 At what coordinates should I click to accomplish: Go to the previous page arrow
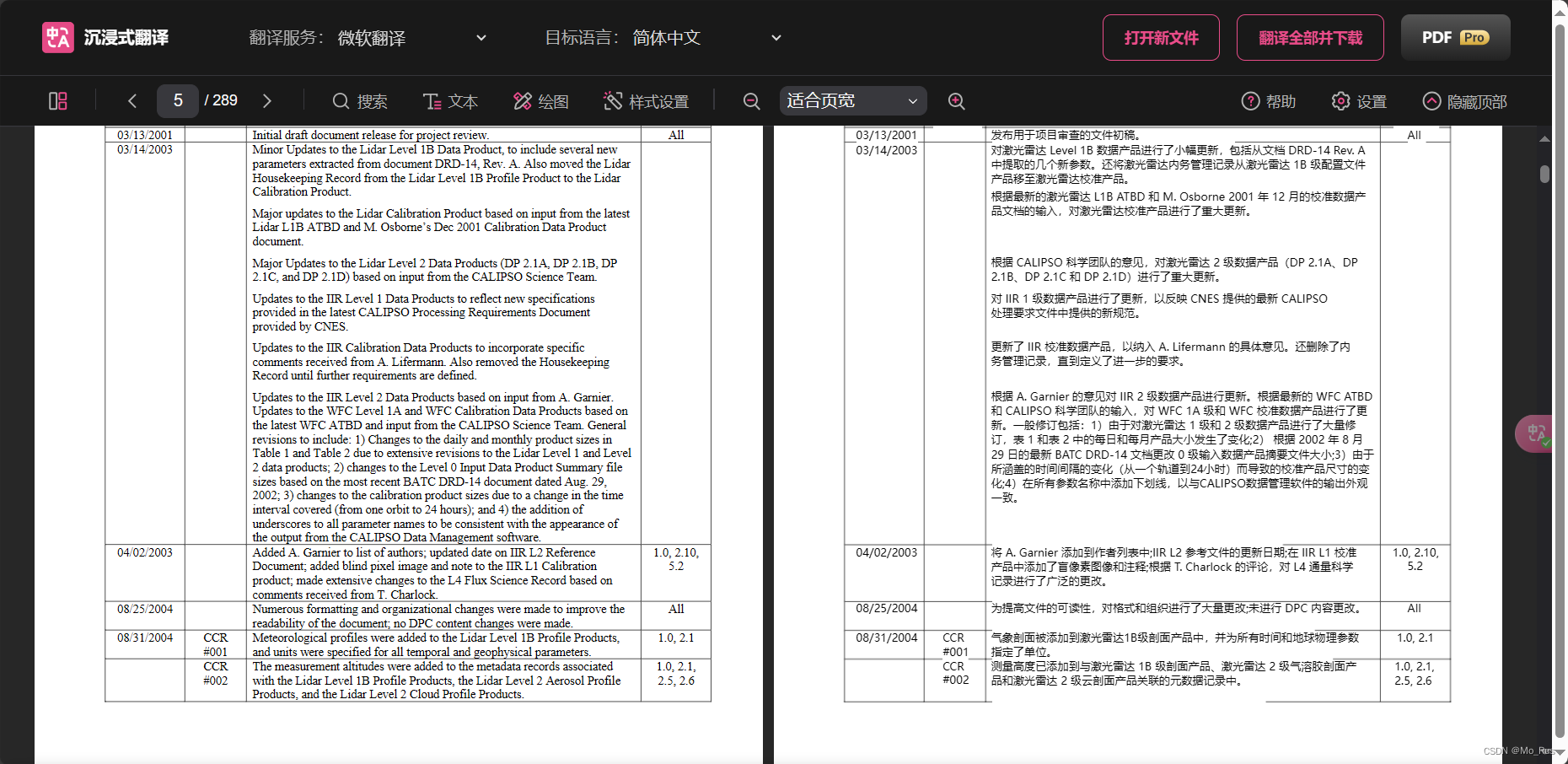pyautogui.click(x=132, y=101)
